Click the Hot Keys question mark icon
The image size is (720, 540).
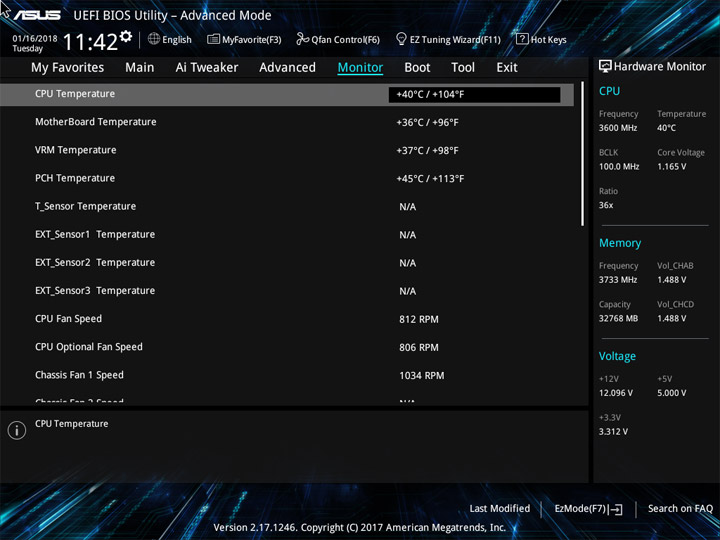coord(522,39)
